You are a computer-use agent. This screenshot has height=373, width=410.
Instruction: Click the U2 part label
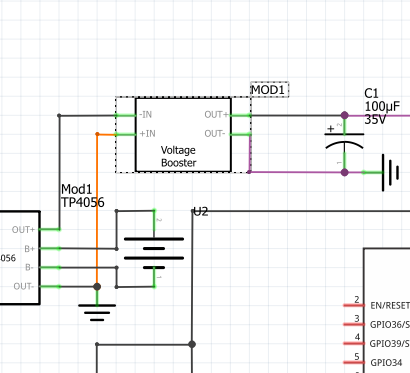tap(201, 212)
